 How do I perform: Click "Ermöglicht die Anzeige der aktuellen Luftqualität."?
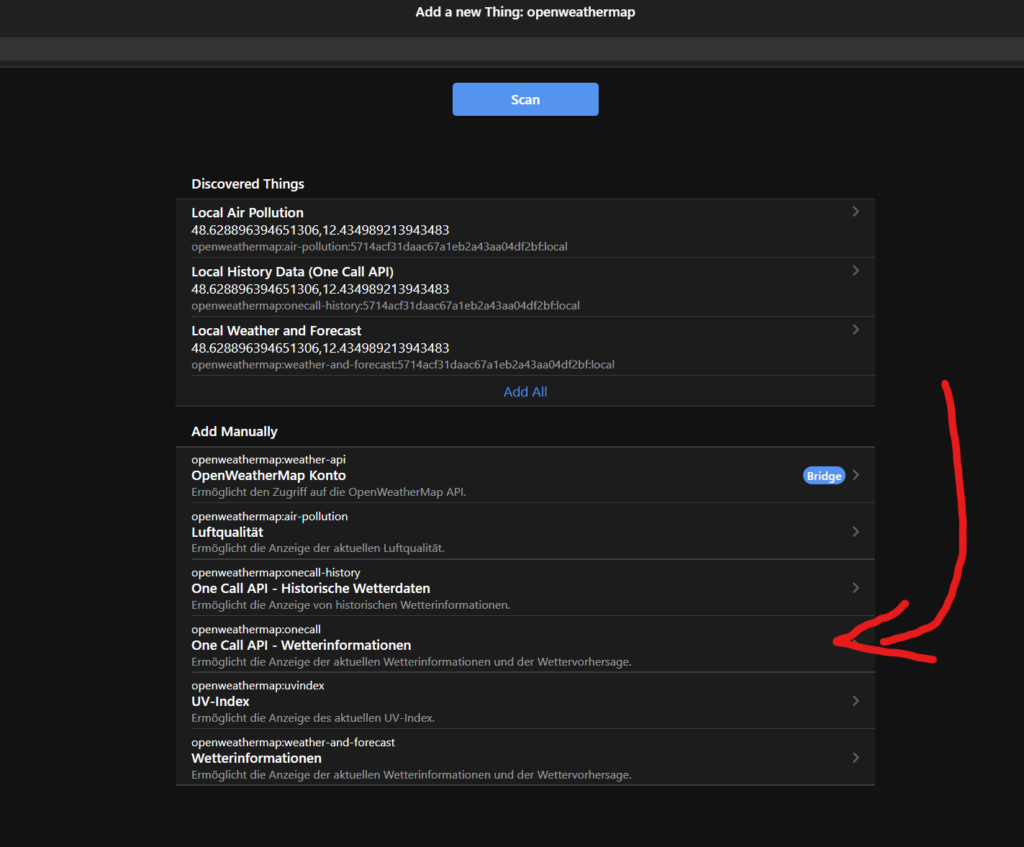point(318,549)
